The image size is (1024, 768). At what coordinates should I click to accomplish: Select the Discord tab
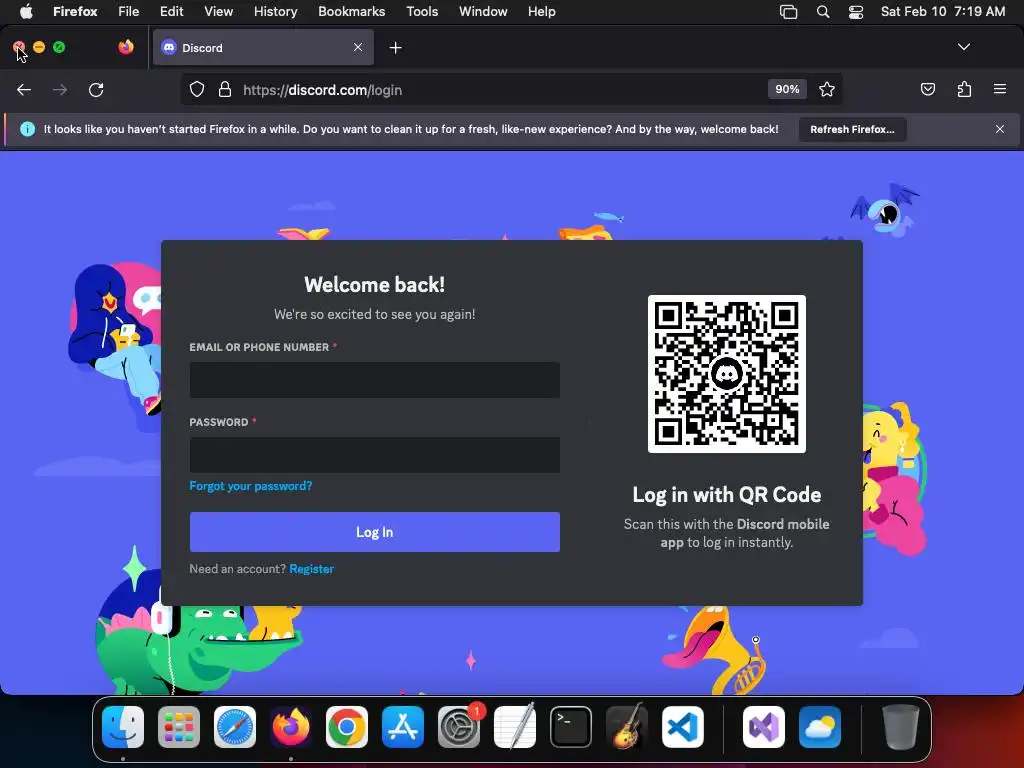263,47
